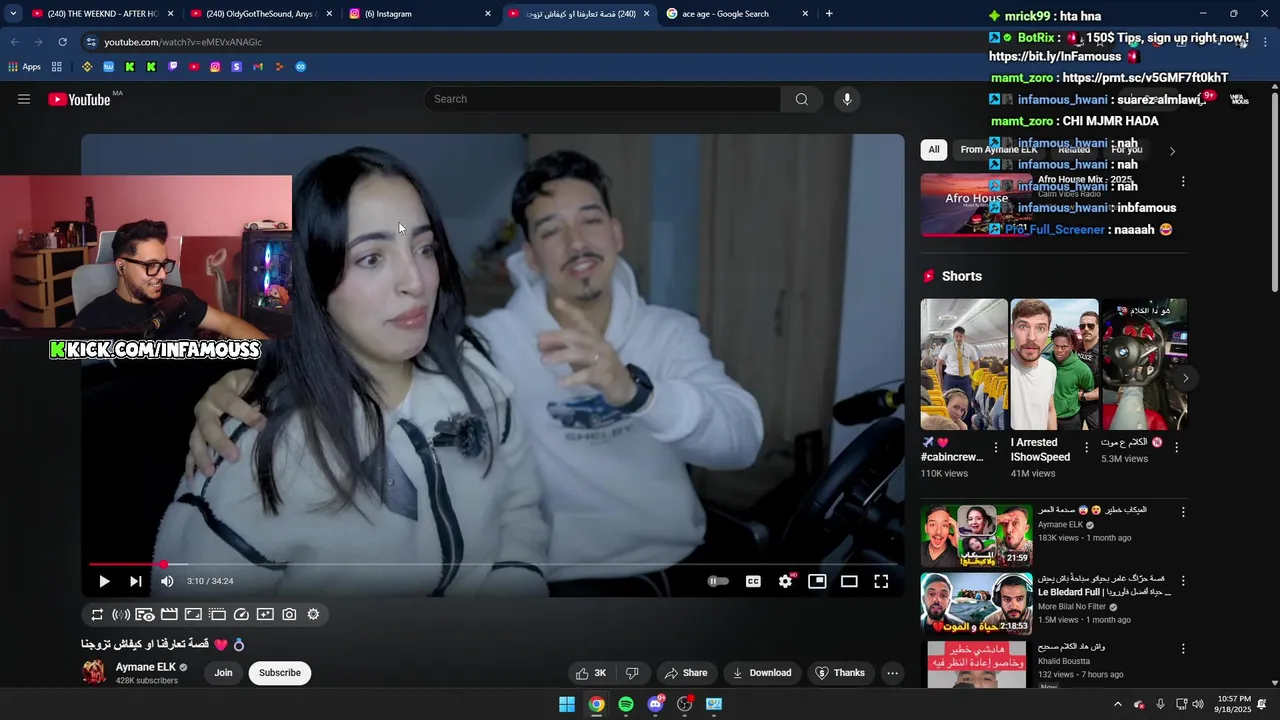Open more actions ellipsis under video

(x=892, y=673)
